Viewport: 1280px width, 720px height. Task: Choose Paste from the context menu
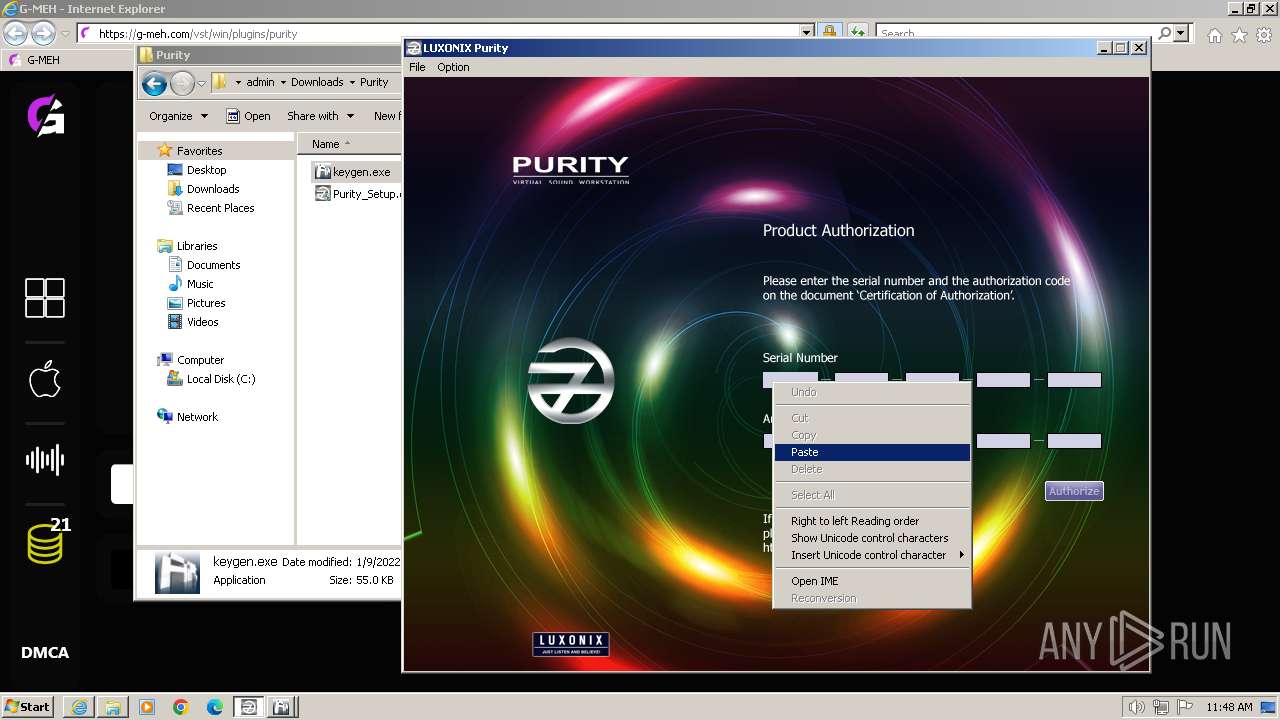pos(872,452)
